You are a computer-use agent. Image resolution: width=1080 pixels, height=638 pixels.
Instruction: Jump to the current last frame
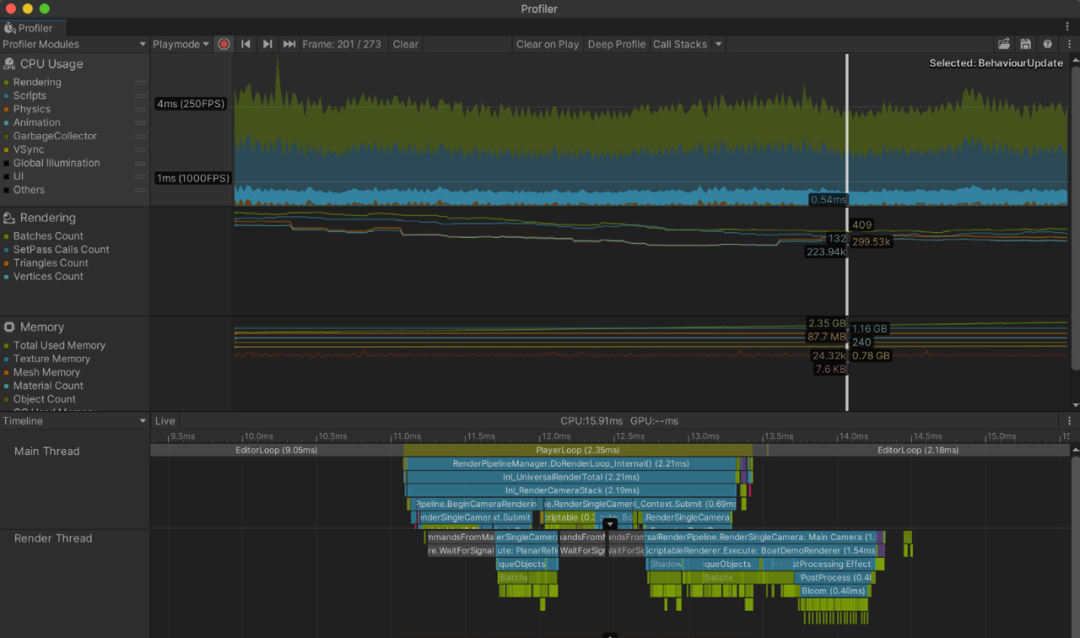click(x=289, y=44)
